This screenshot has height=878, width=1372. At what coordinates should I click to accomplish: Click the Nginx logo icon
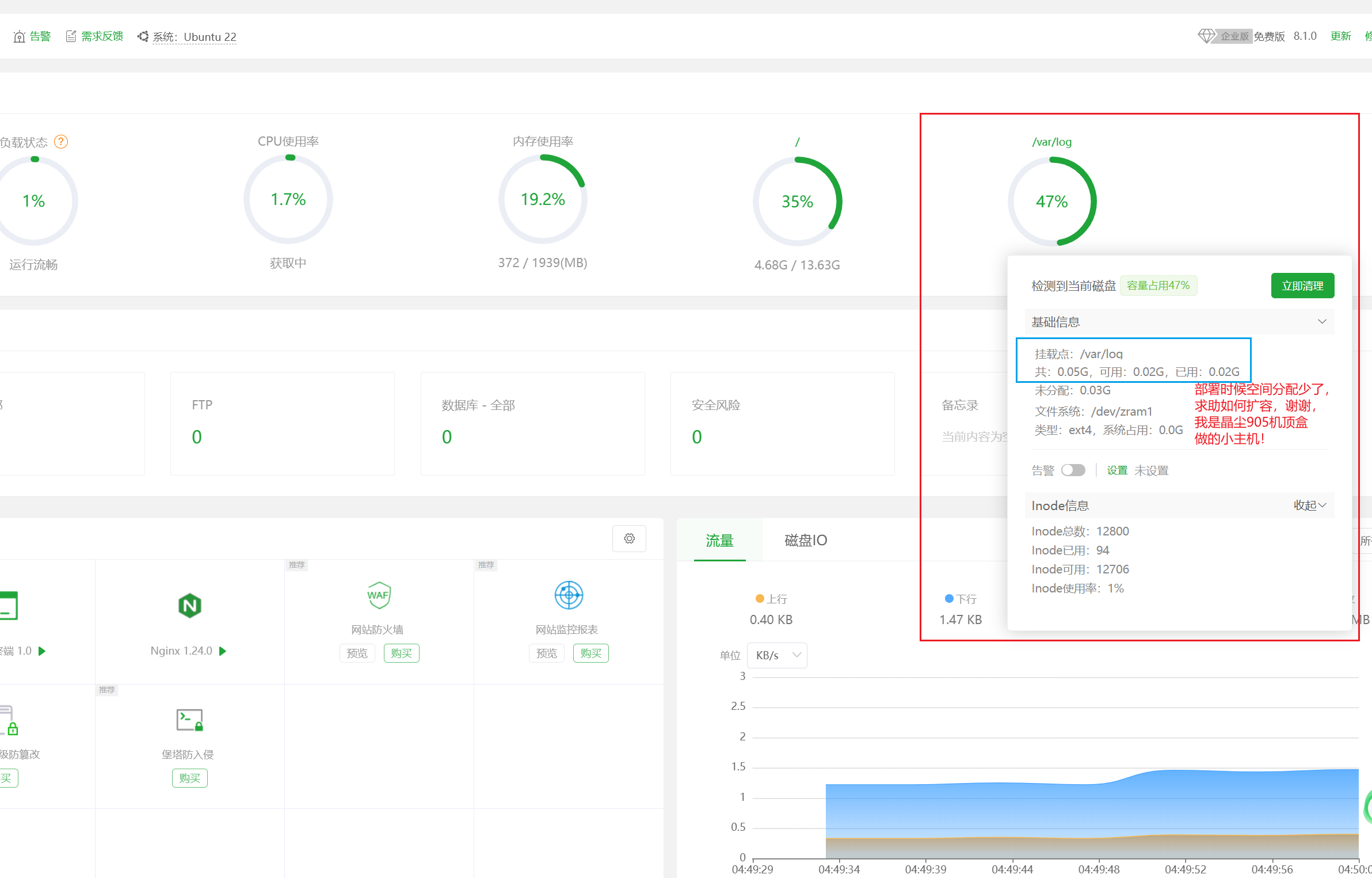tap(189, 605)
